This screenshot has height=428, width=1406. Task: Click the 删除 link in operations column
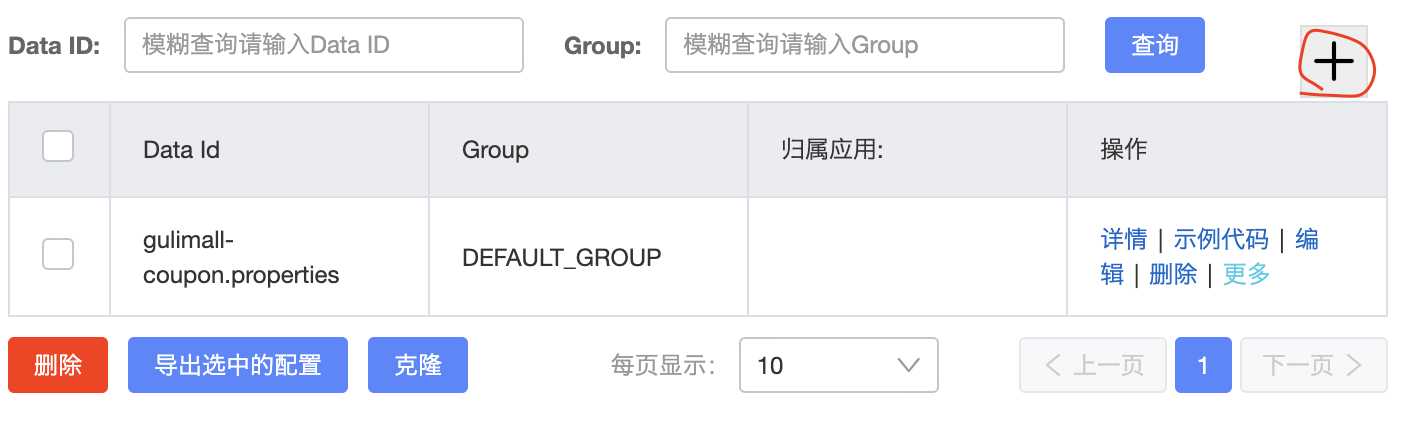point(1173,274)
